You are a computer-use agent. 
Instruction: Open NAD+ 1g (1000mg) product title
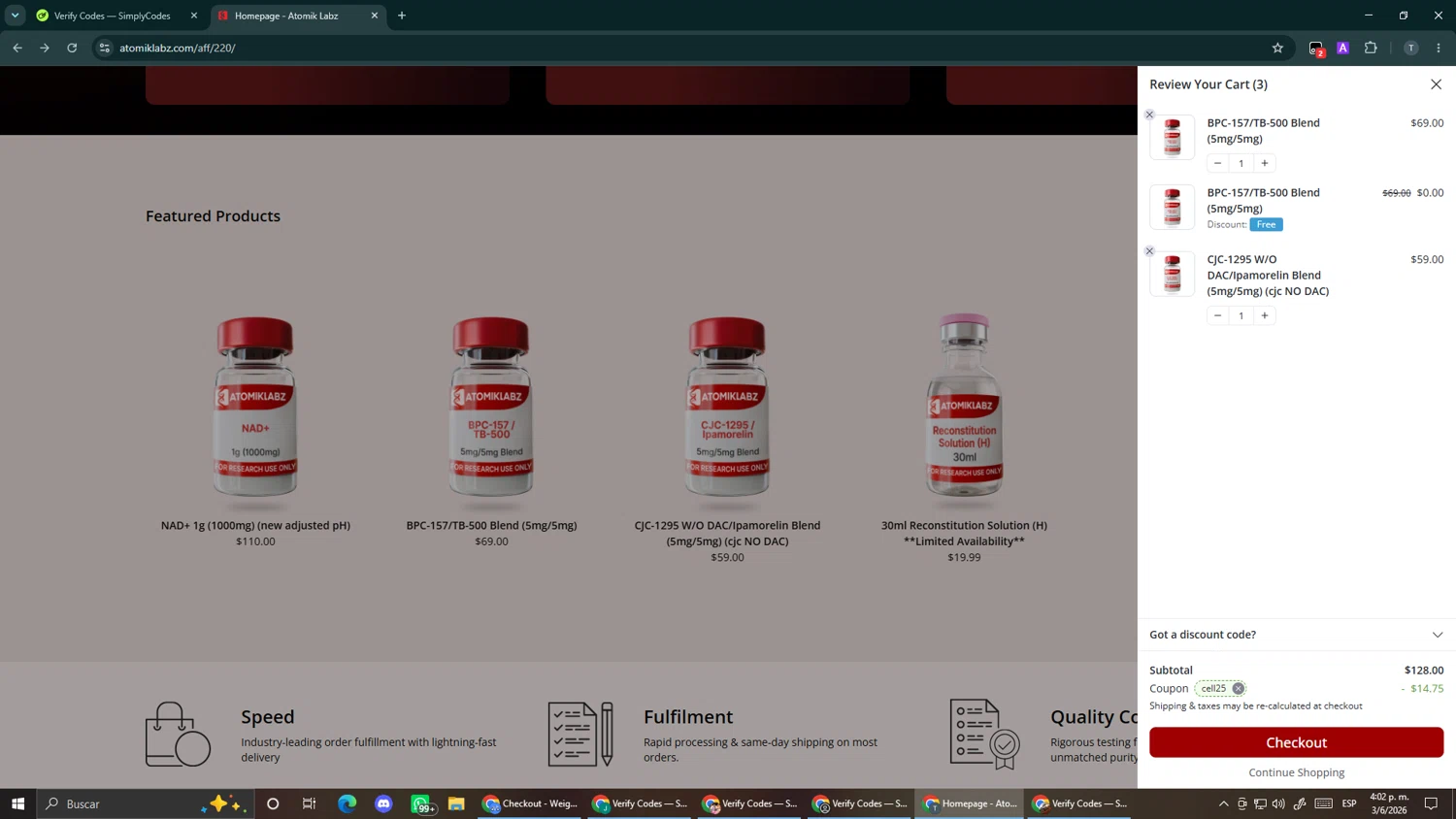(x=255, y=526)
